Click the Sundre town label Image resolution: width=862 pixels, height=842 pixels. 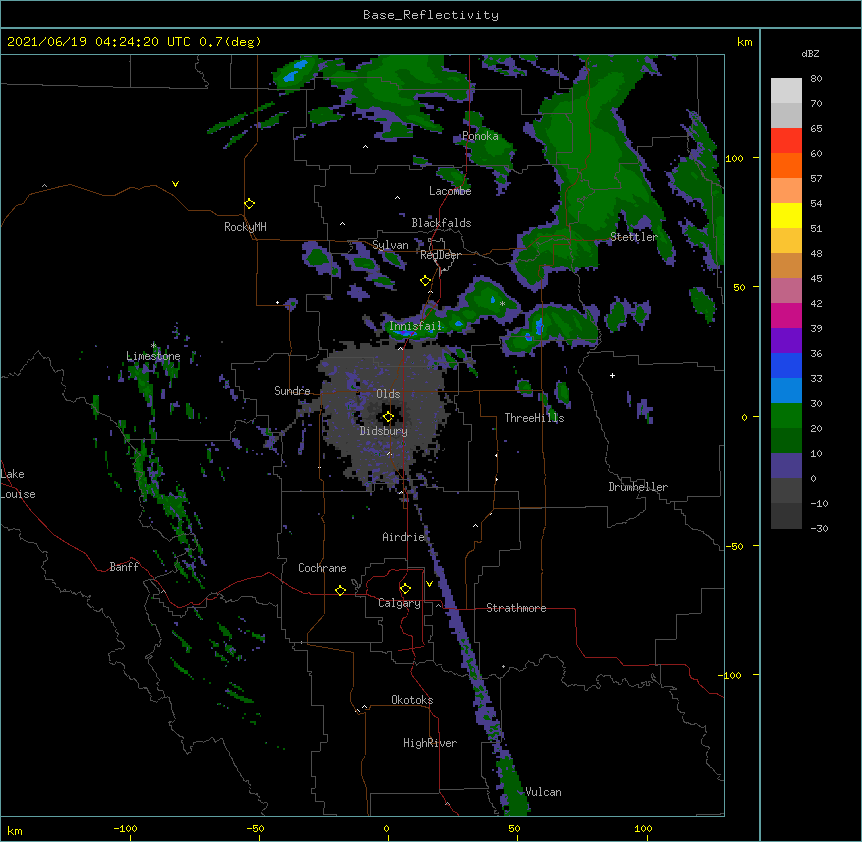(x=292, y=391)
